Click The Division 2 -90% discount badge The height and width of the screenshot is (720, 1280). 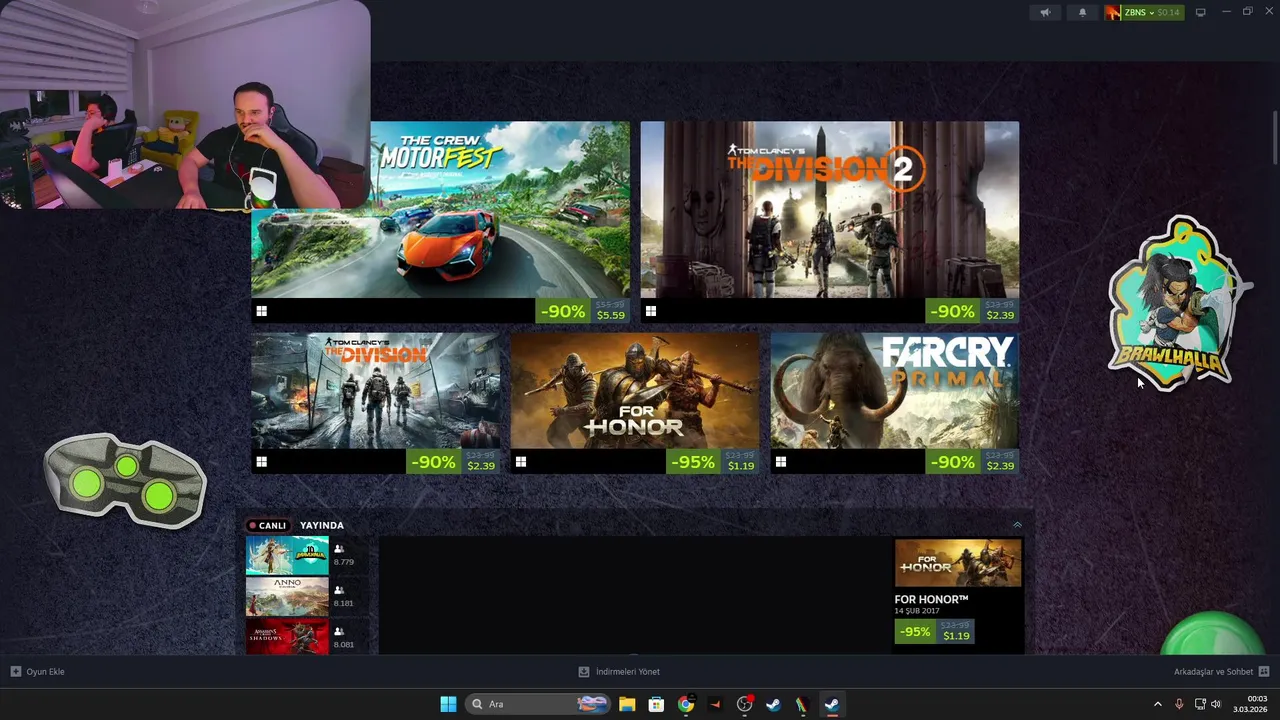952,311
